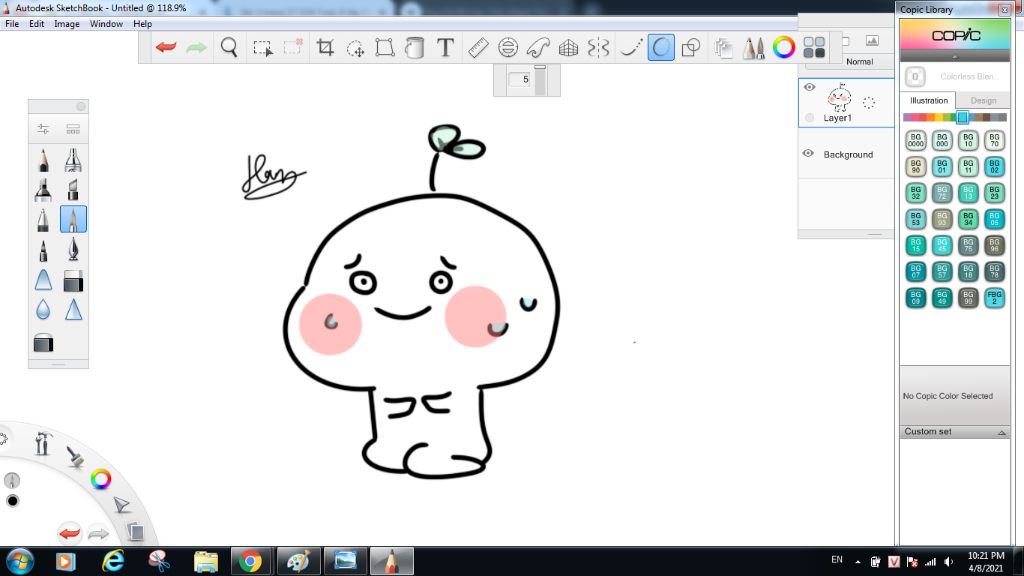Choose the rectangular Selection tool
The image size is (1024, 576).
tap(263, 48)
